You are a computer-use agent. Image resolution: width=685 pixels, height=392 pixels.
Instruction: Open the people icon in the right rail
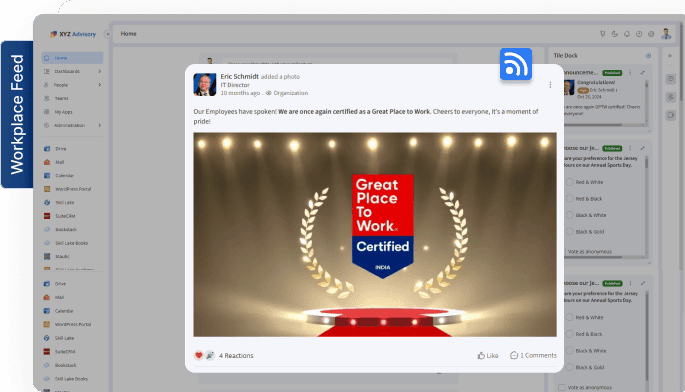click(671, 97)
